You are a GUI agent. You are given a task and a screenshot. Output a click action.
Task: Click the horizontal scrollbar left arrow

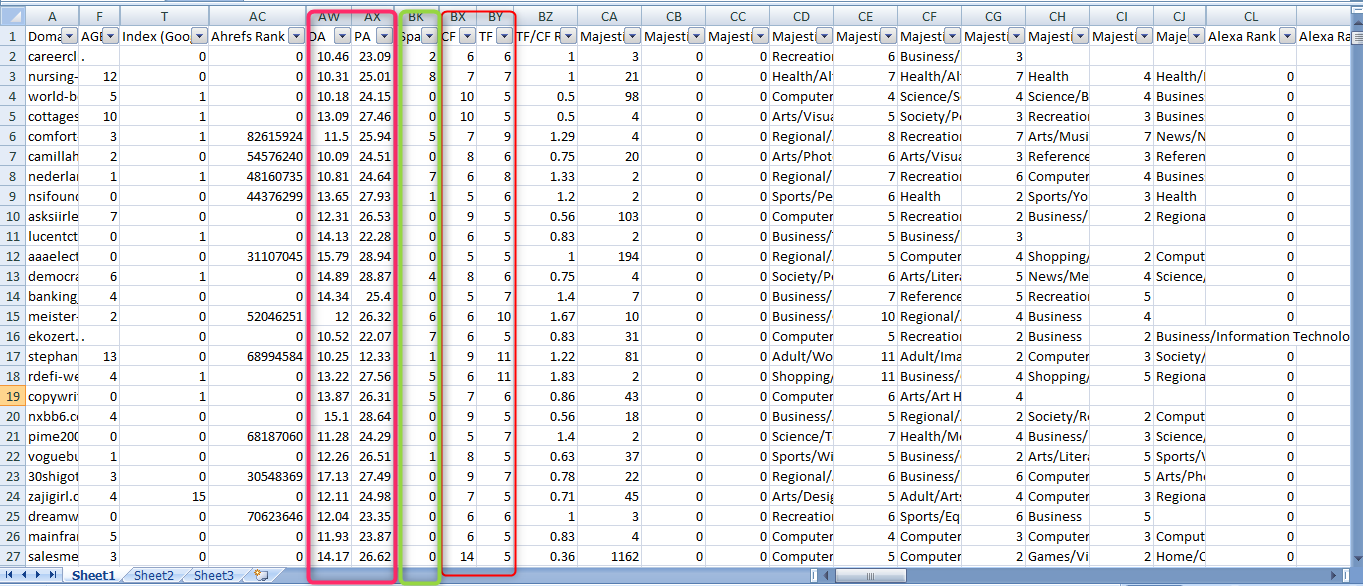tap(827, 576)
